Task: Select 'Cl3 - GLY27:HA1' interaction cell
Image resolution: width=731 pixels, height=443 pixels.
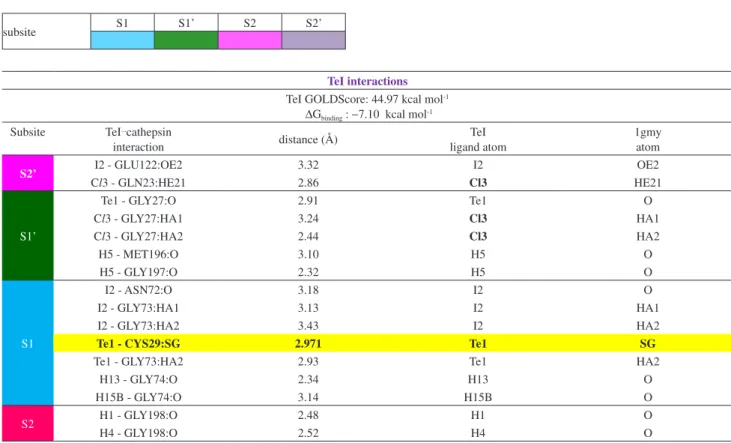Action: [138, 218]
